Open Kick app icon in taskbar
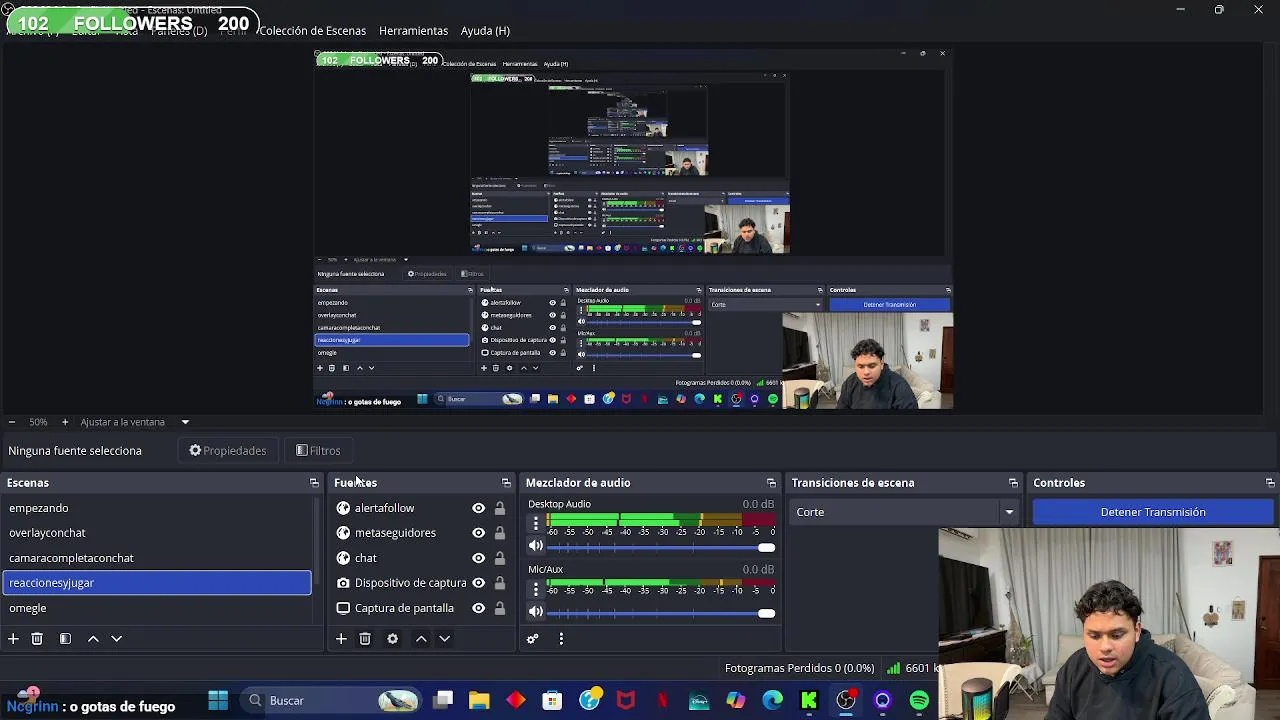The height and width of the screenshot is (720, 1280). click(809, 701)
